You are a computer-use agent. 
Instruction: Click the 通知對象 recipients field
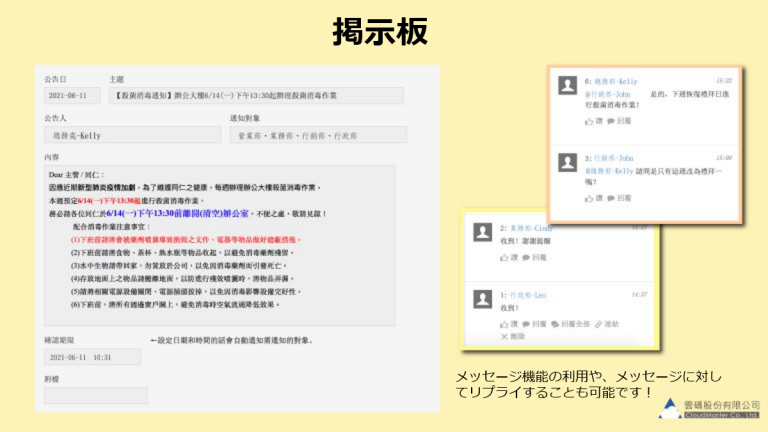[317, 135]
